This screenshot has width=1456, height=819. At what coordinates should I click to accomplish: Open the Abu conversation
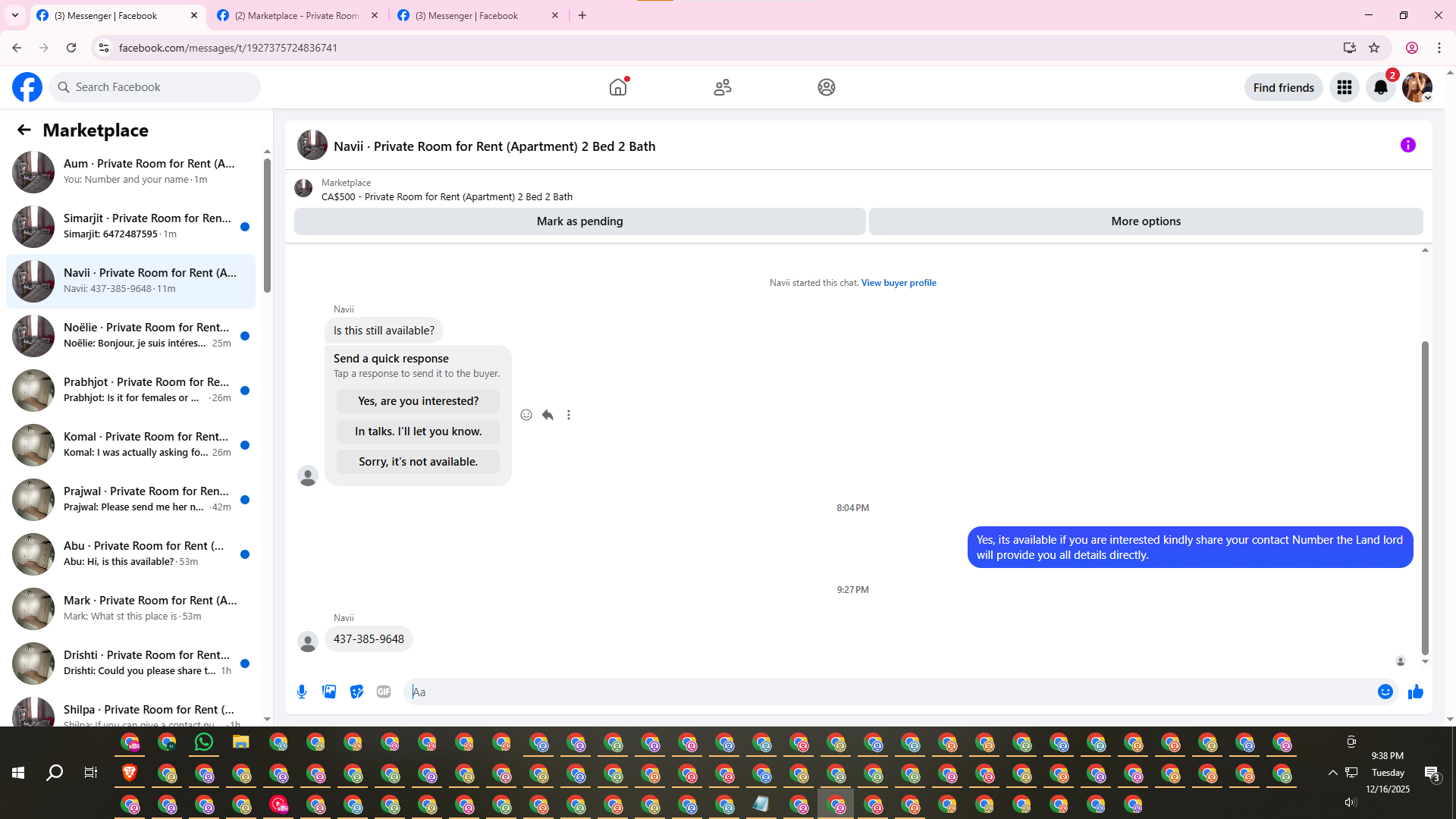pos(130,554)
